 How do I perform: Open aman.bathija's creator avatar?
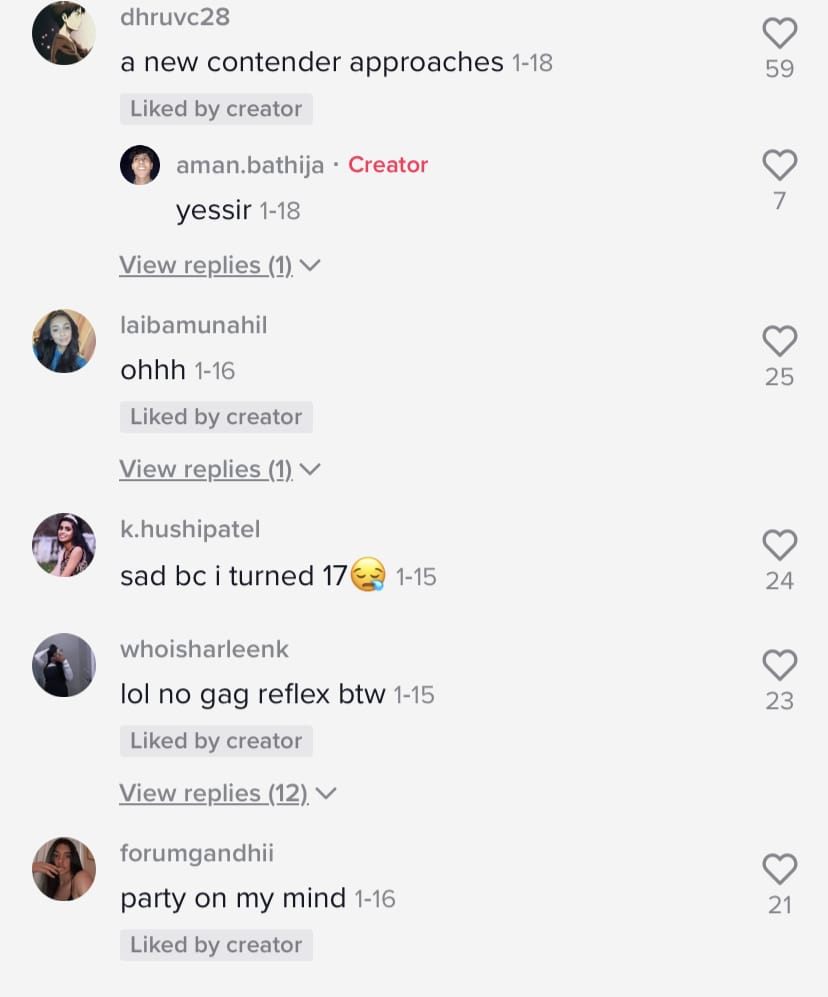click(140, 165)
